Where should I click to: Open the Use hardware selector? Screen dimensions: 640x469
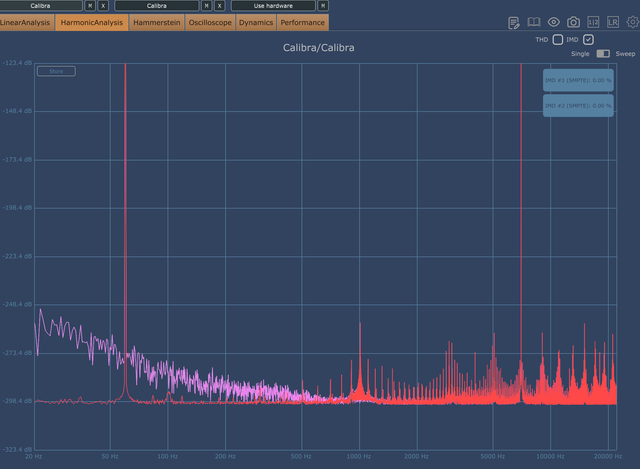click(x=273, y=6)
